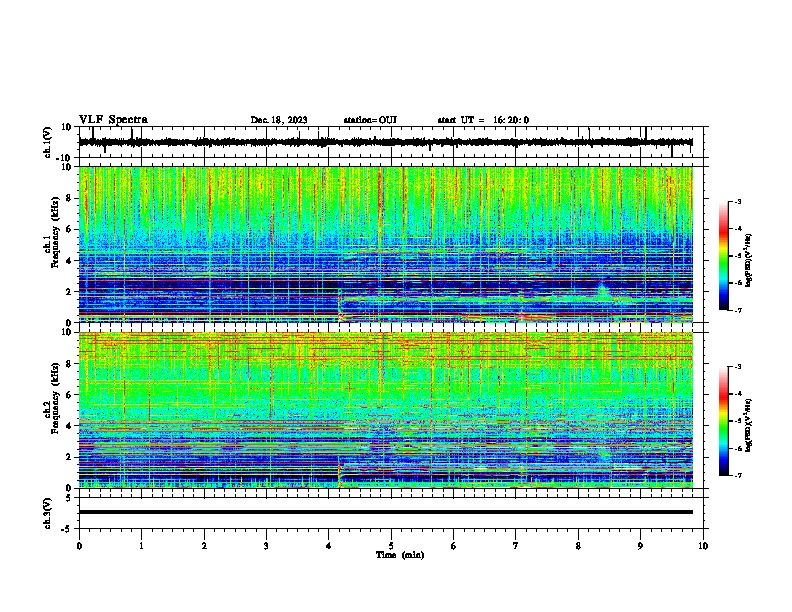Click time-axis tick label "9"
The image size is (792, 612).
640,546
